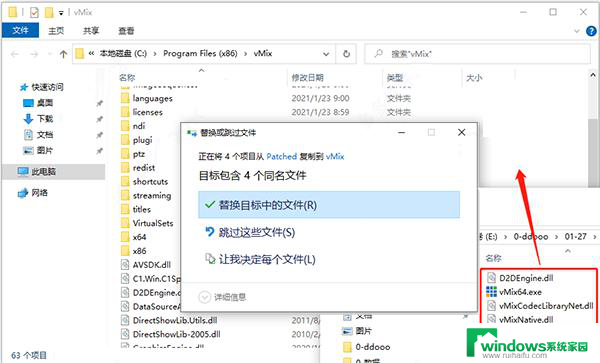Sort by the 大小 column header

pos(474,78)
